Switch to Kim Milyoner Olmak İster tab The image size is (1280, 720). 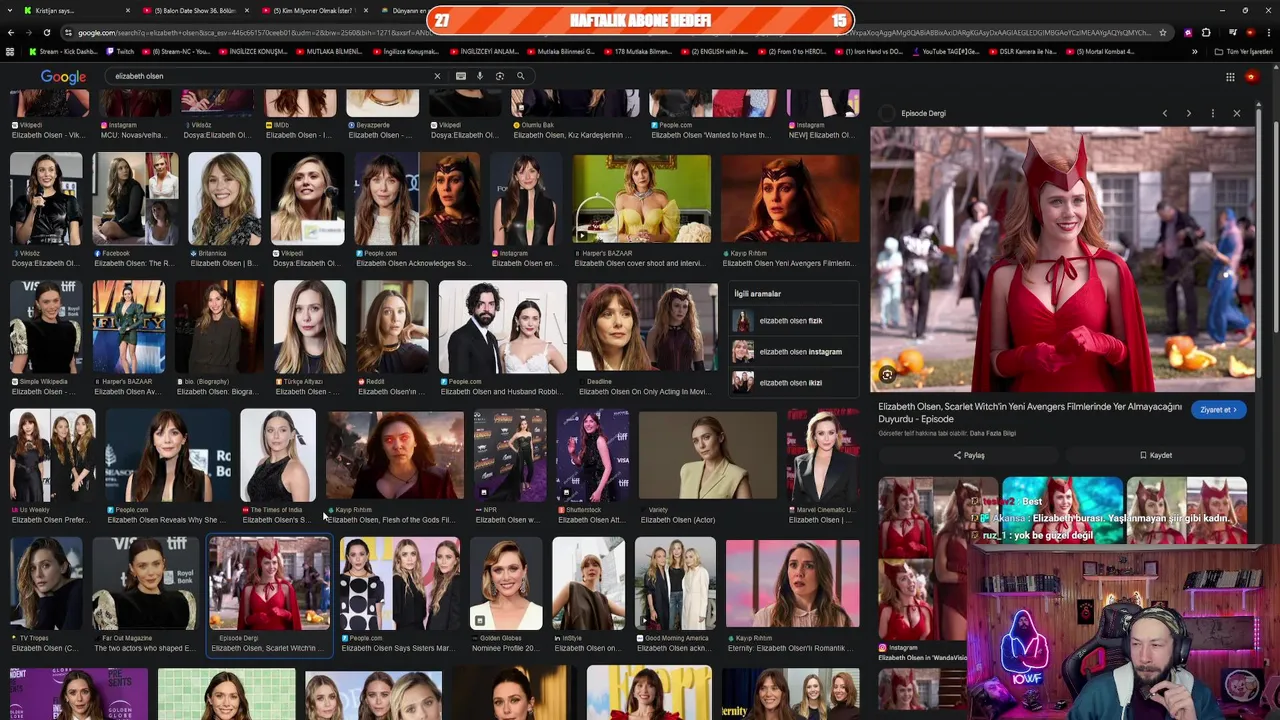coord(313,10)
